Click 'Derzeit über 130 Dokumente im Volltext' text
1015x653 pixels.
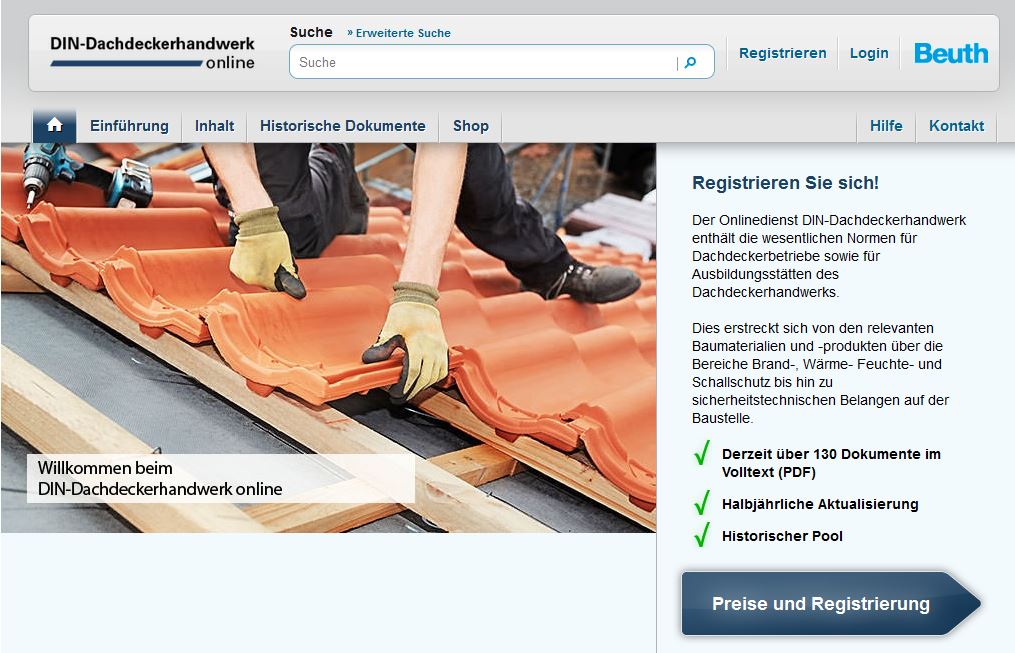point(831,463)
